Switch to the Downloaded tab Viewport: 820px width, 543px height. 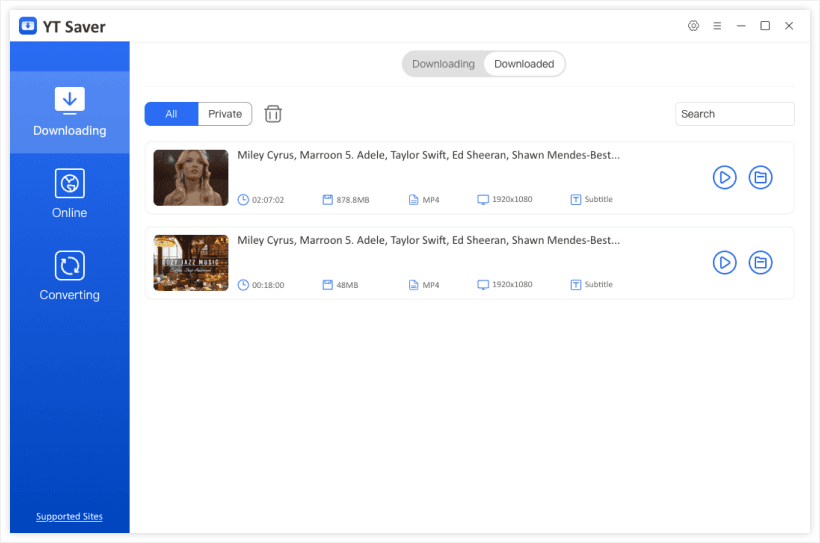click(x=524, y=64)
